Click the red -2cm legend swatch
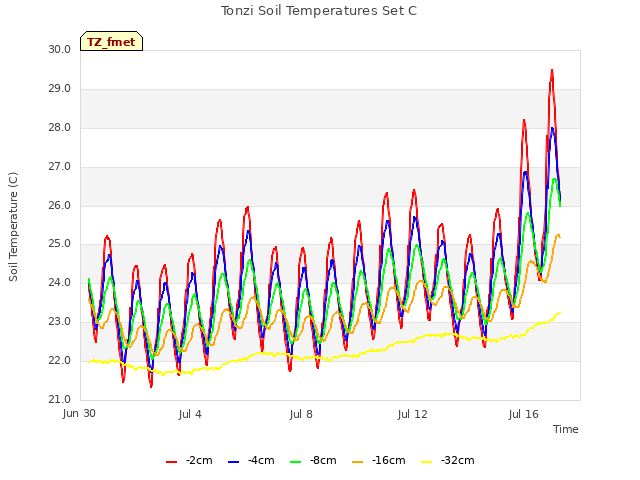 tap(171, 462)
